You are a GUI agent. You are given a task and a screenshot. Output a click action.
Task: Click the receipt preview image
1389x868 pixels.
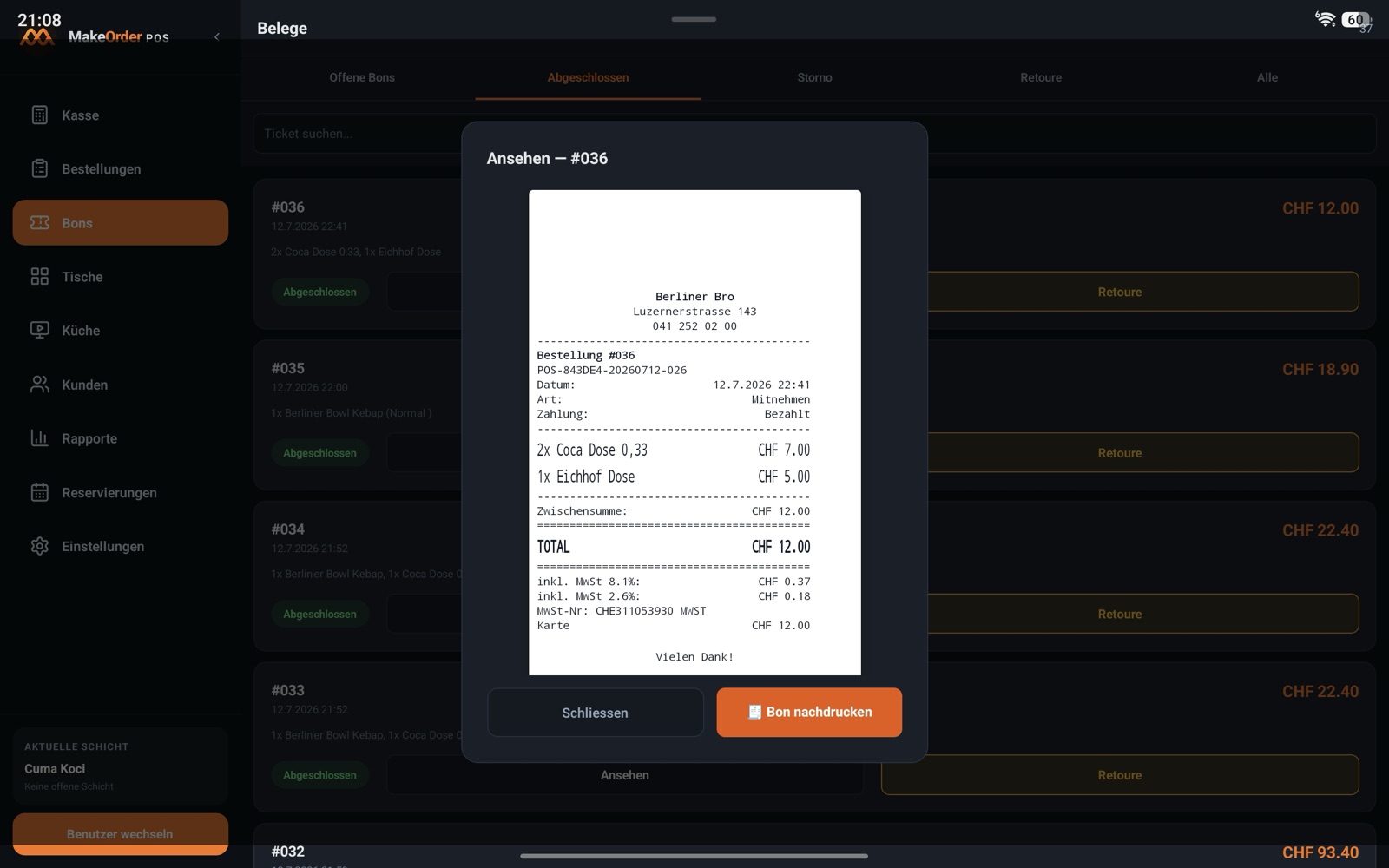(694, 432)
